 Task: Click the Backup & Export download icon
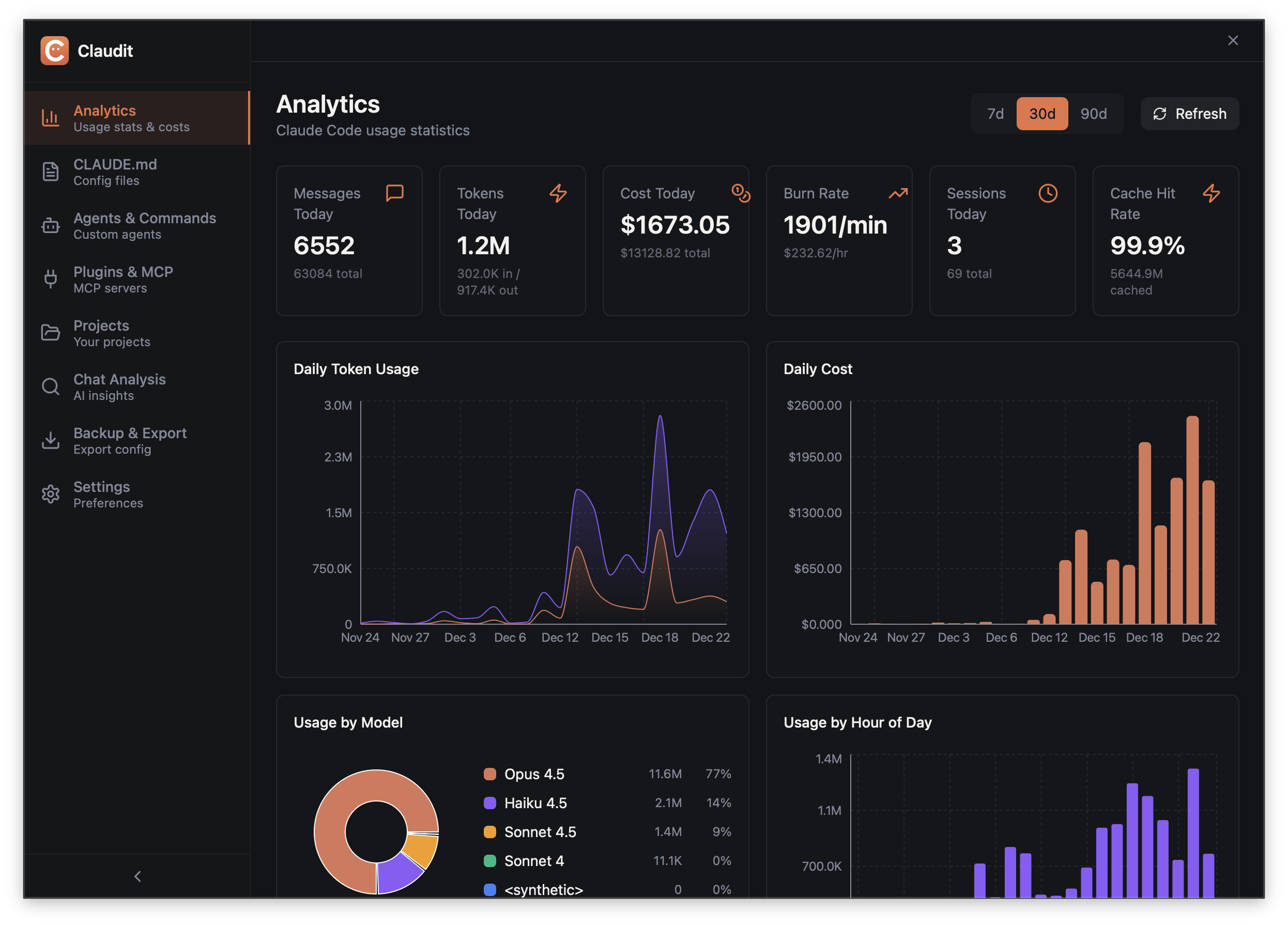click(51, 440)
